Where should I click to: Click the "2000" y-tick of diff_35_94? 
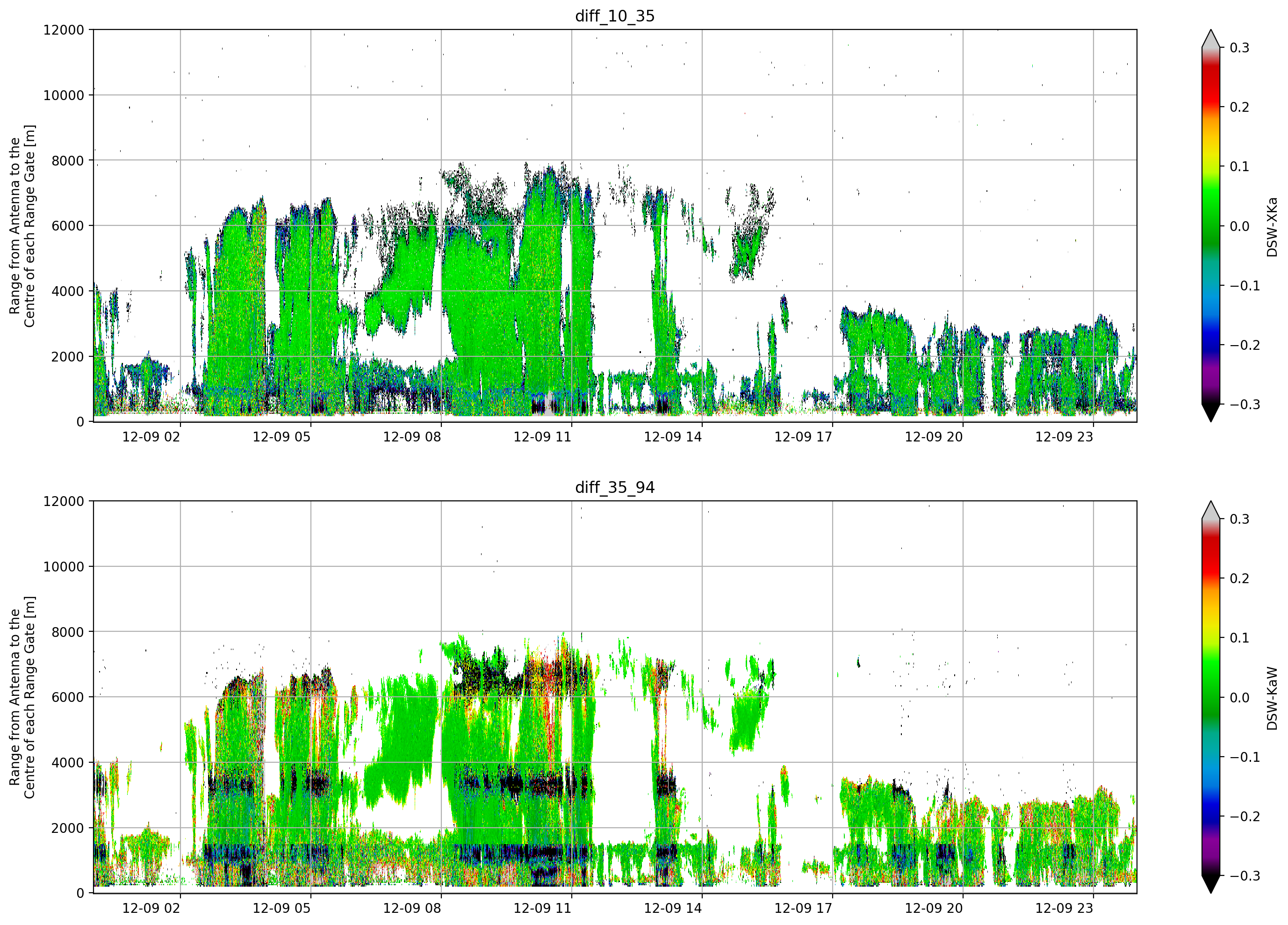click(68, 828)
